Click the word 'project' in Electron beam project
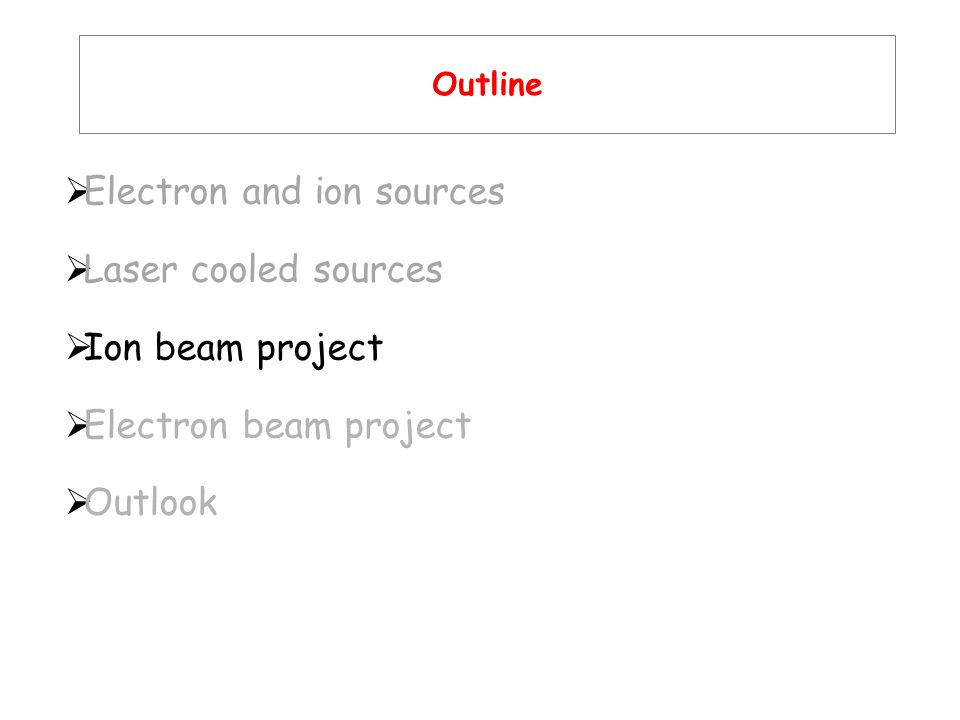960x720 pixels. point(408,427)
